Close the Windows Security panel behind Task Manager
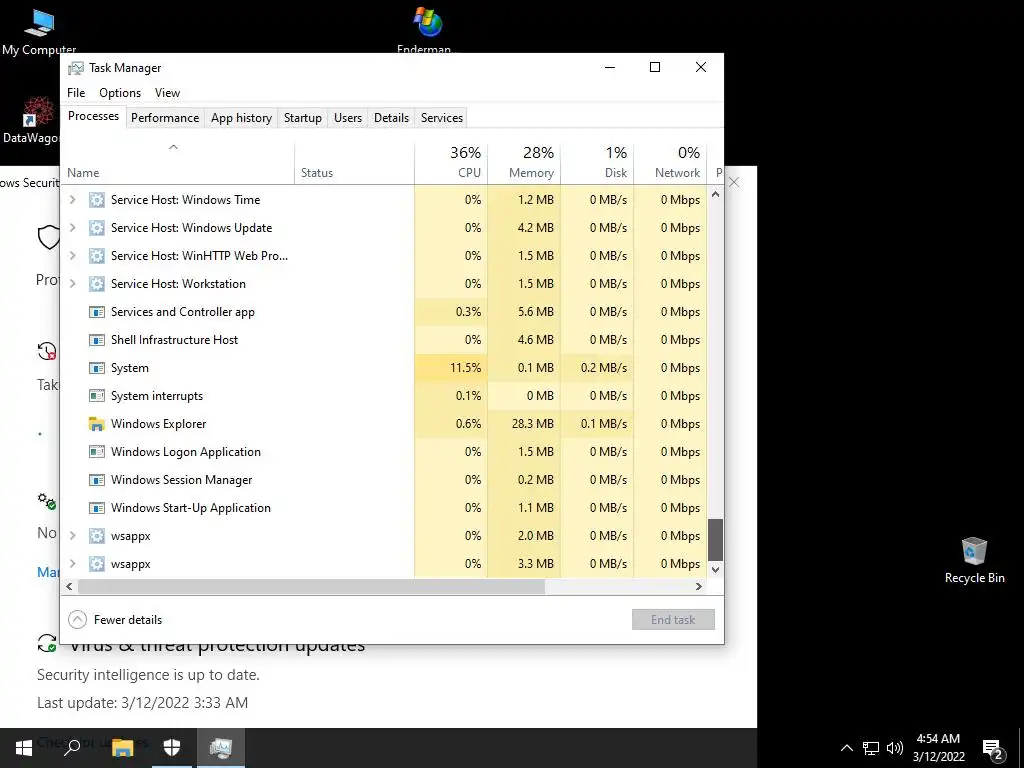This screenshot has height=768, width=1024. [734, 182]
